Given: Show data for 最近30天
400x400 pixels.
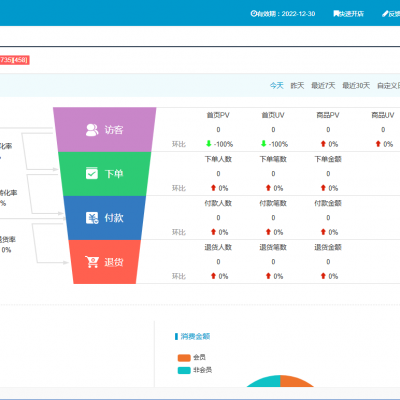Looking at the screenshot, I should click(x=356, y=86).
